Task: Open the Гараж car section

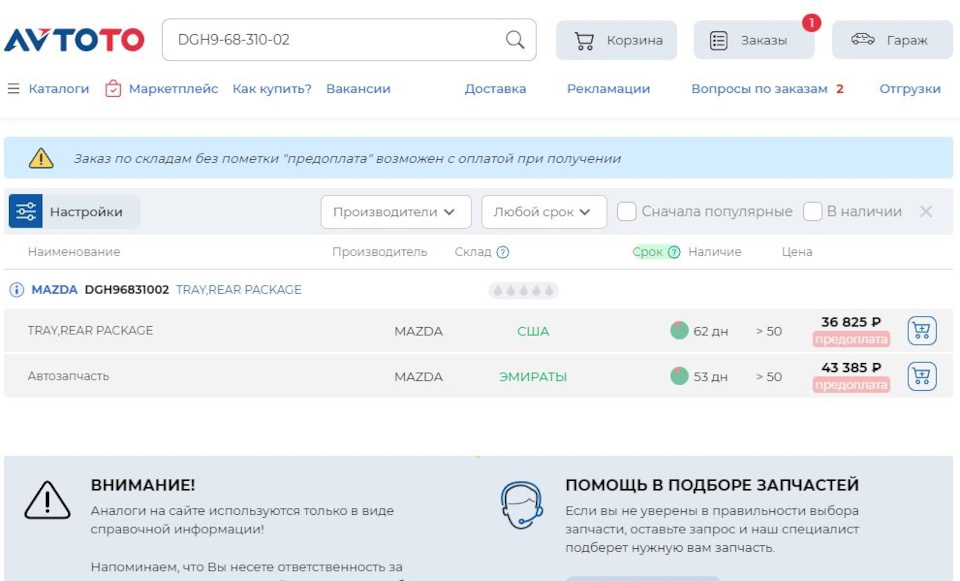Action: pyautogui.click(x=892, y=39)
